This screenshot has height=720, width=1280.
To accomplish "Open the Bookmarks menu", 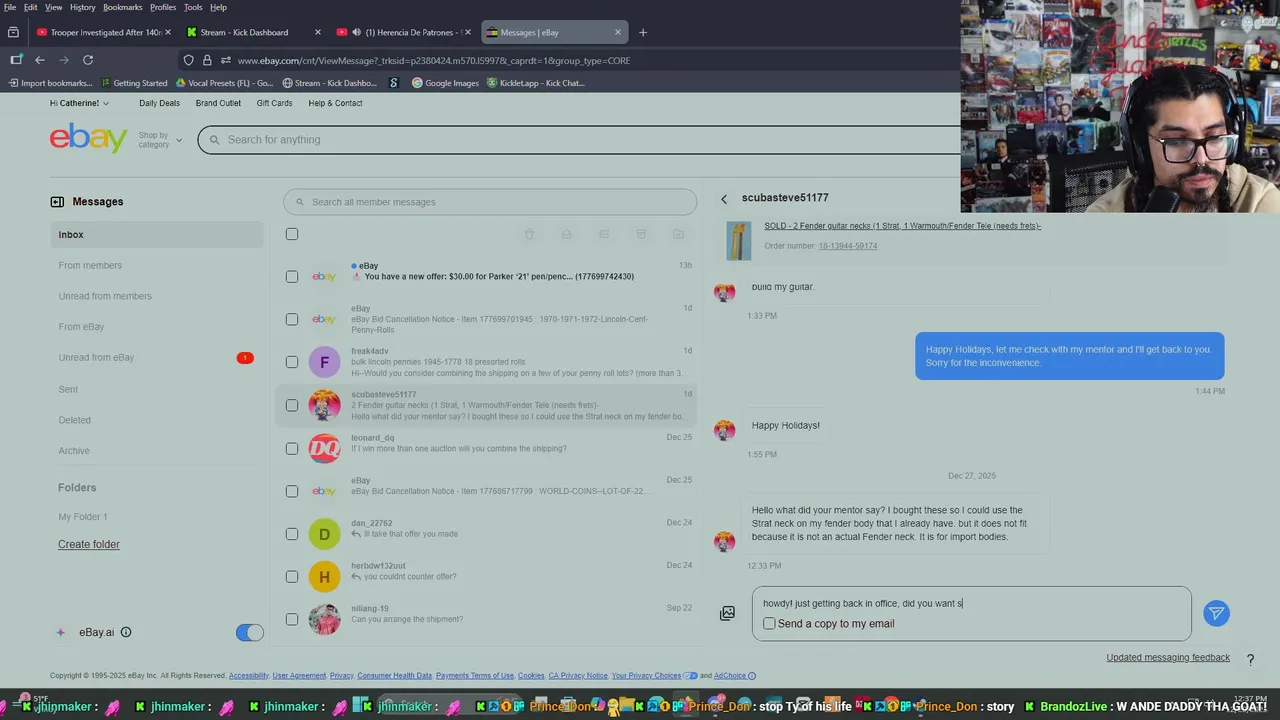I will pos(123,7).
